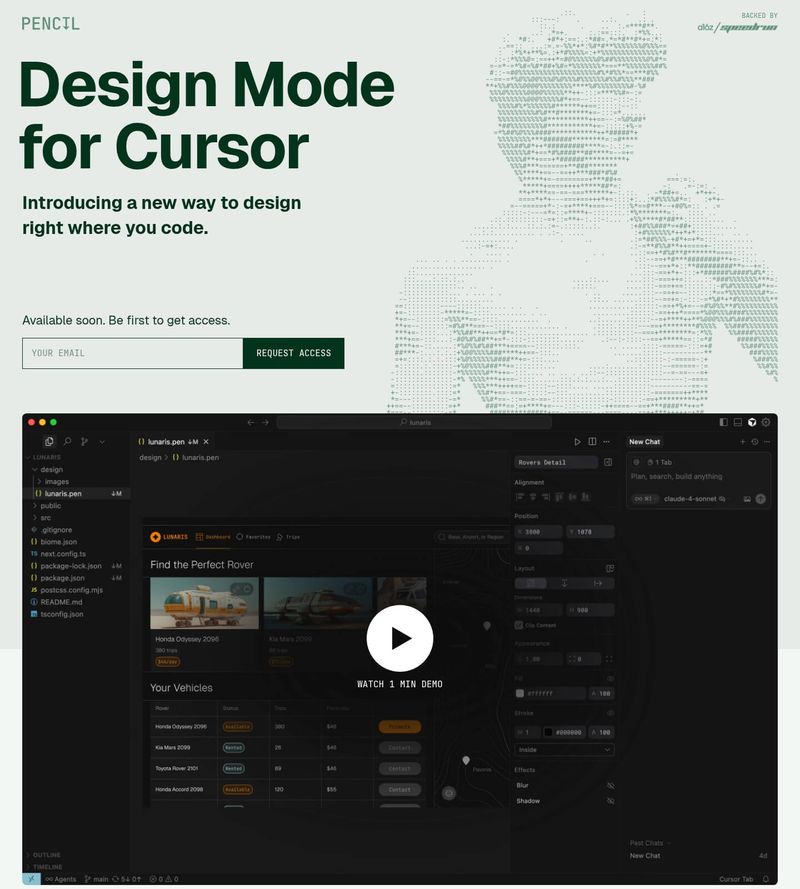Enable the Blur effect toggle
The width and height of the screenshot is (800, 889).
[x=611, y=785]
